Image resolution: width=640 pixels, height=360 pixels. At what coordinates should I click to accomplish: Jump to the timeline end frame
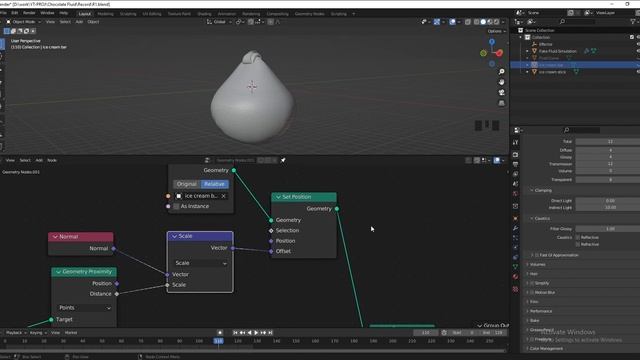point(270,333)
